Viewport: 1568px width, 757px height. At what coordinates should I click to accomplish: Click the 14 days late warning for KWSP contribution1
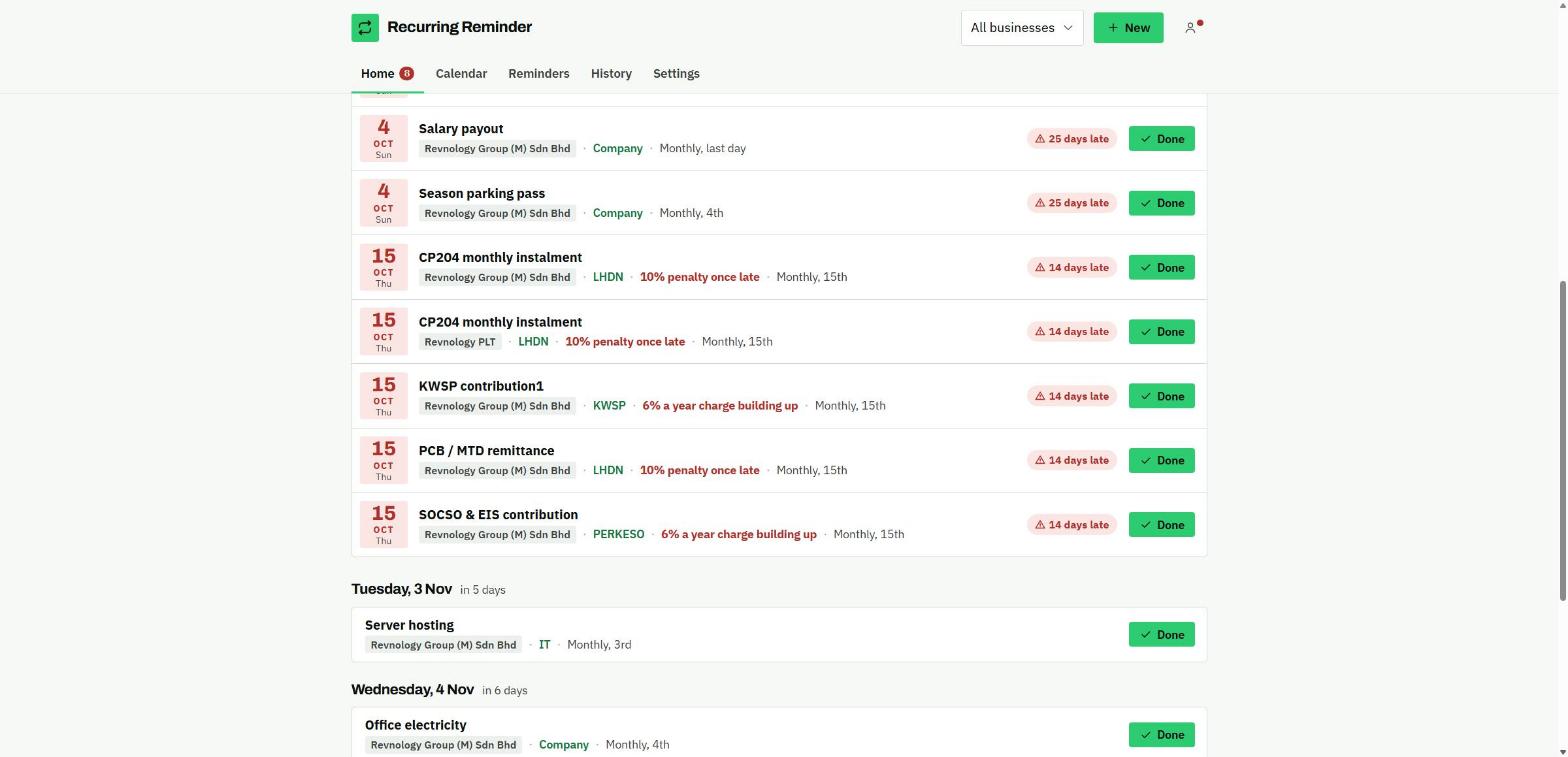[x=1072, y=396]
